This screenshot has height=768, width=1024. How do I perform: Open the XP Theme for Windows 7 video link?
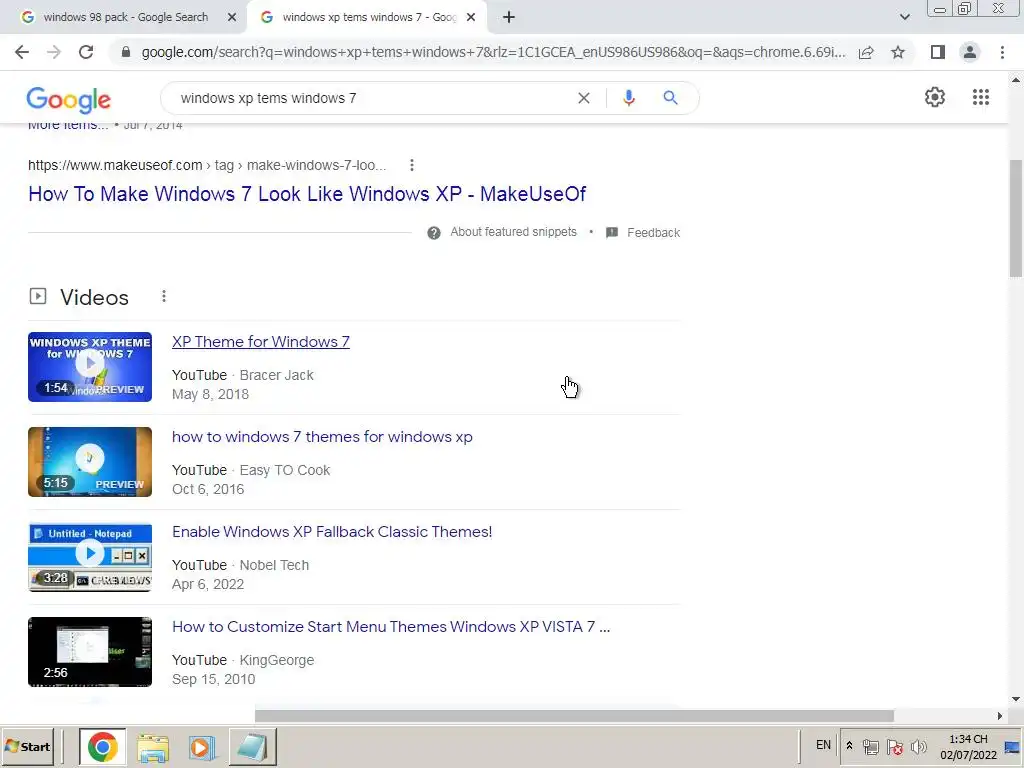coord(261,342)
